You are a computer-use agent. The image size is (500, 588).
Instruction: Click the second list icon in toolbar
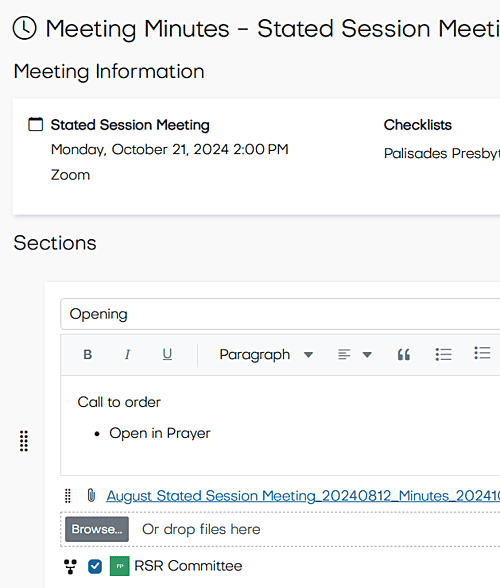coord(482,353)
